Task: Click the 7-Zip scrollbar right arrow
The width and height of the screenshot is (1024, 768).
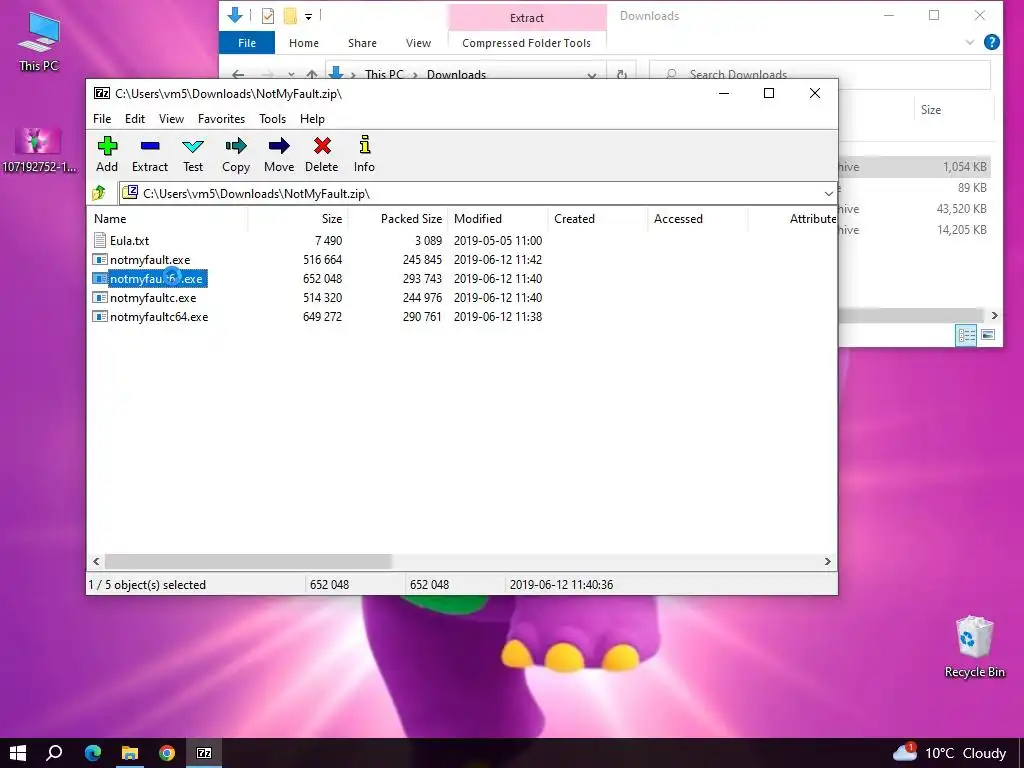Action: [x=827, y=562]
